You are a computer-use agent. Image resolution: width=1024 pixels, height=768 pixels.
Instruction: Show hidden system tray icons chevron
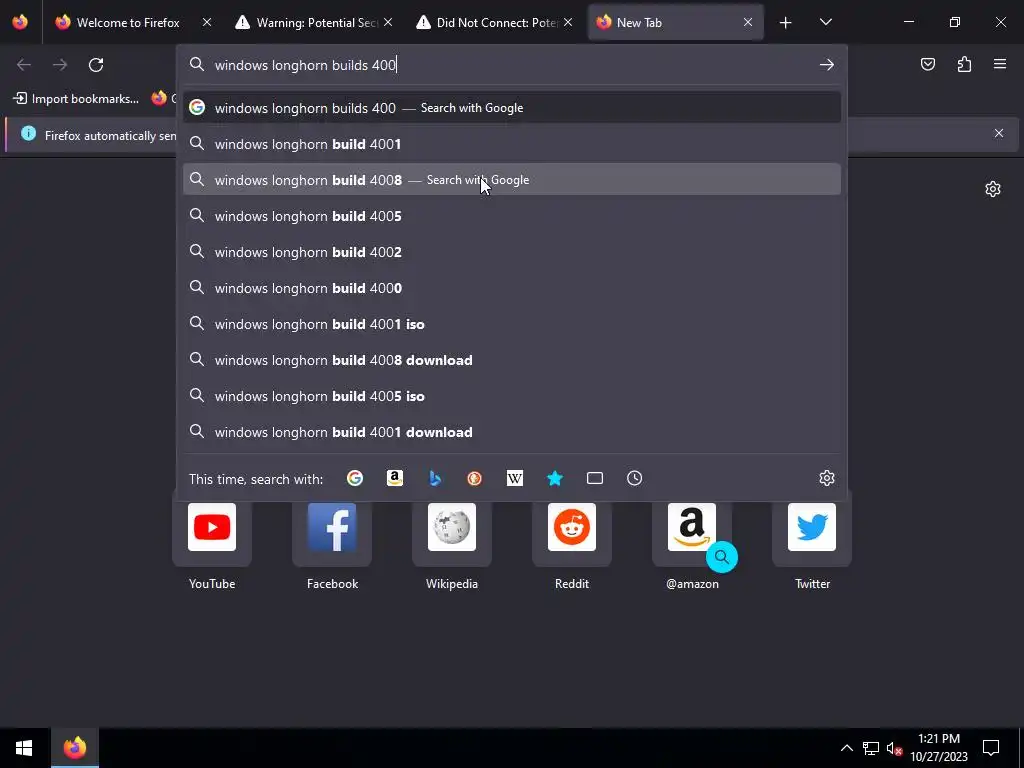(846, 748)
